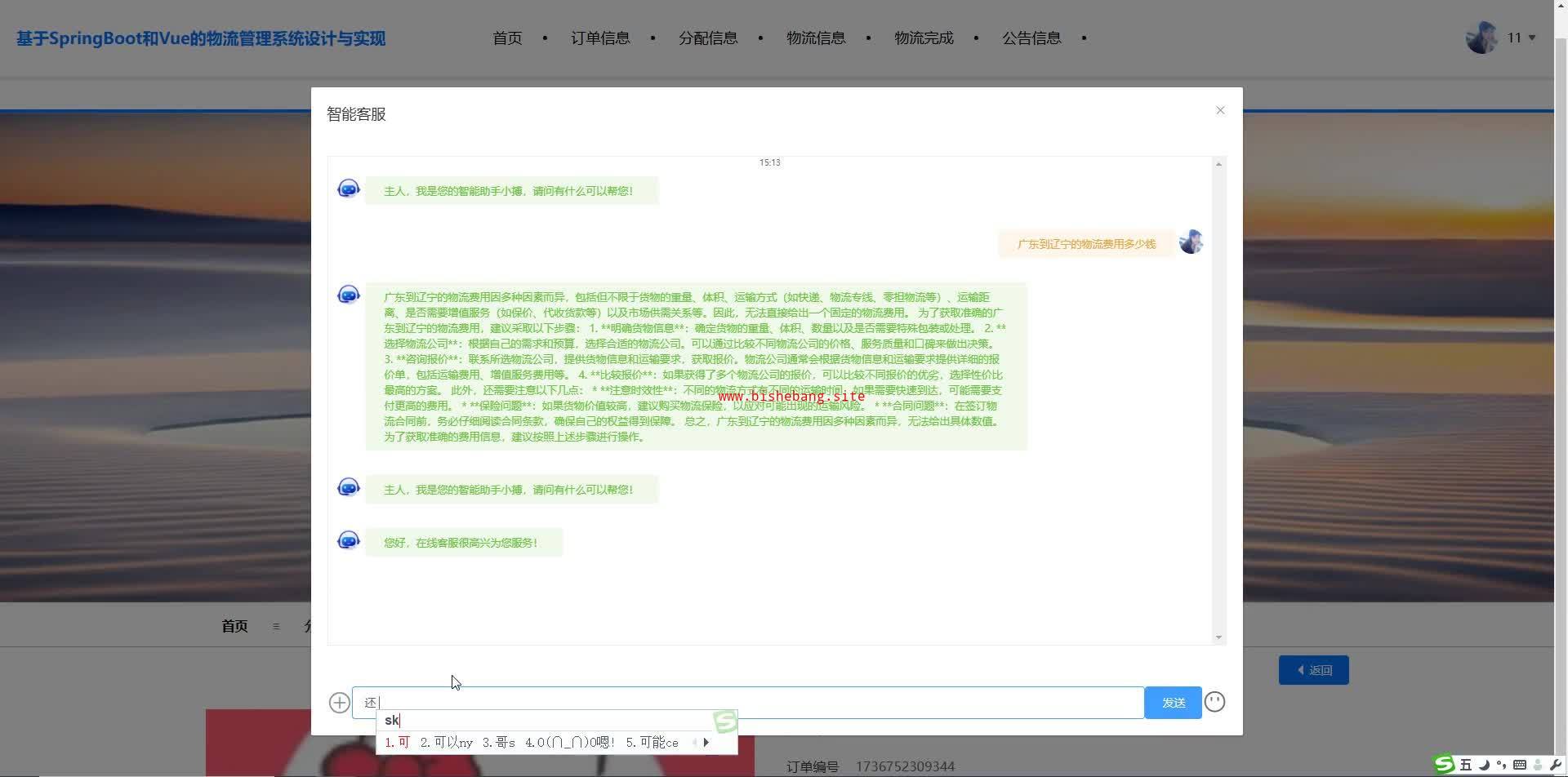Open the soft keyboard icon on IME toolbar
Screen dimensions: 1568x777
pyautogui.click(x=1519, y=765)
